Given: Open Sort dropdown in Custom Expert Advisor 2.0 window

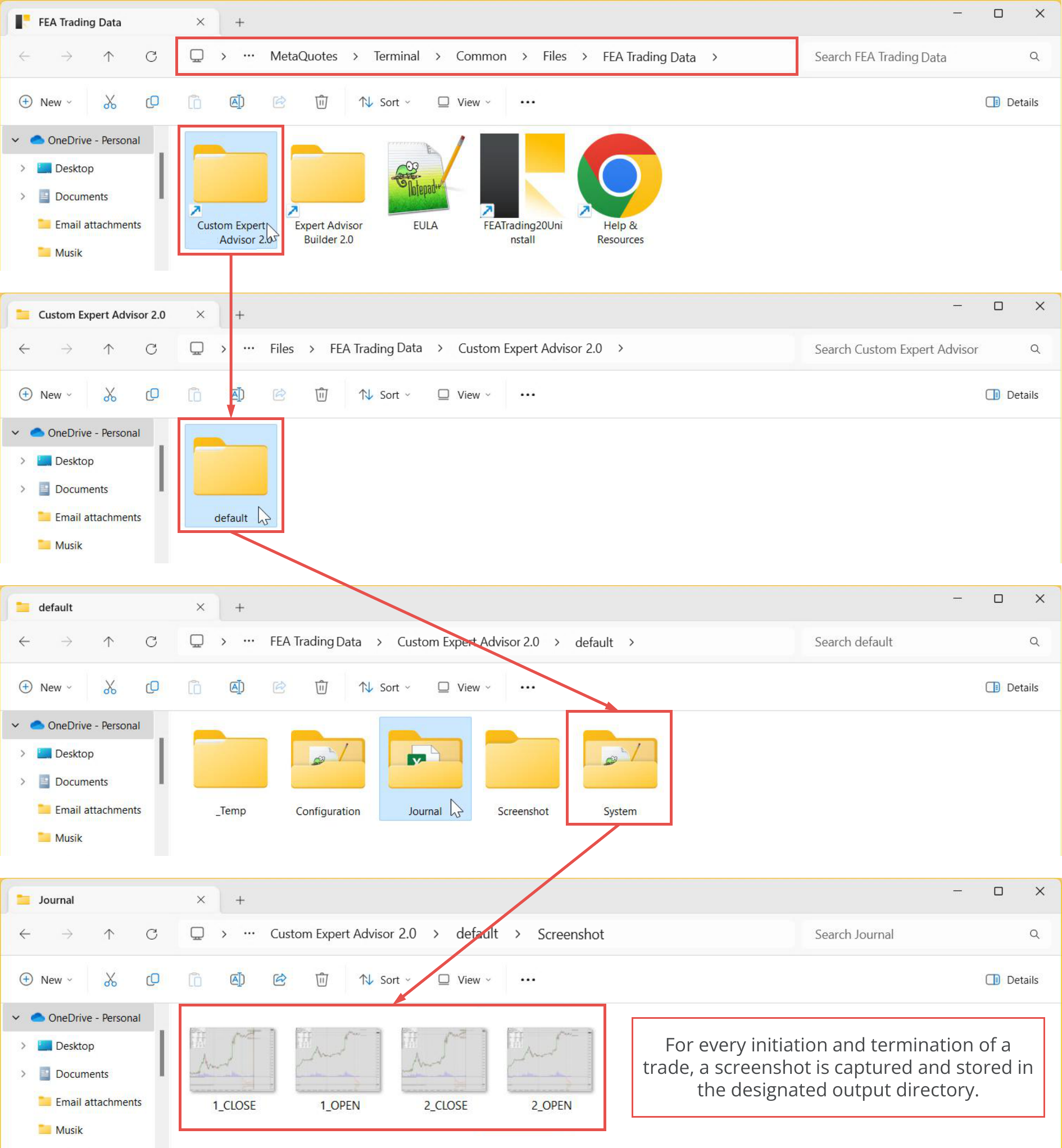Looking at the screenshot, I should 384,394.
